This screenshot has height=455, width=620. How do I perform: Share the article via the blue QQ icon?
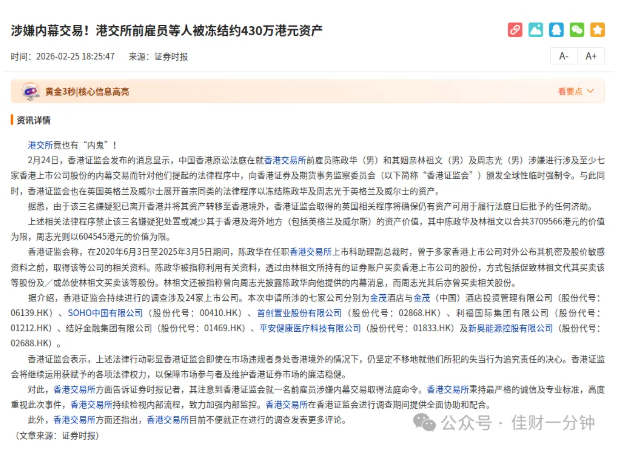point(556,30)
